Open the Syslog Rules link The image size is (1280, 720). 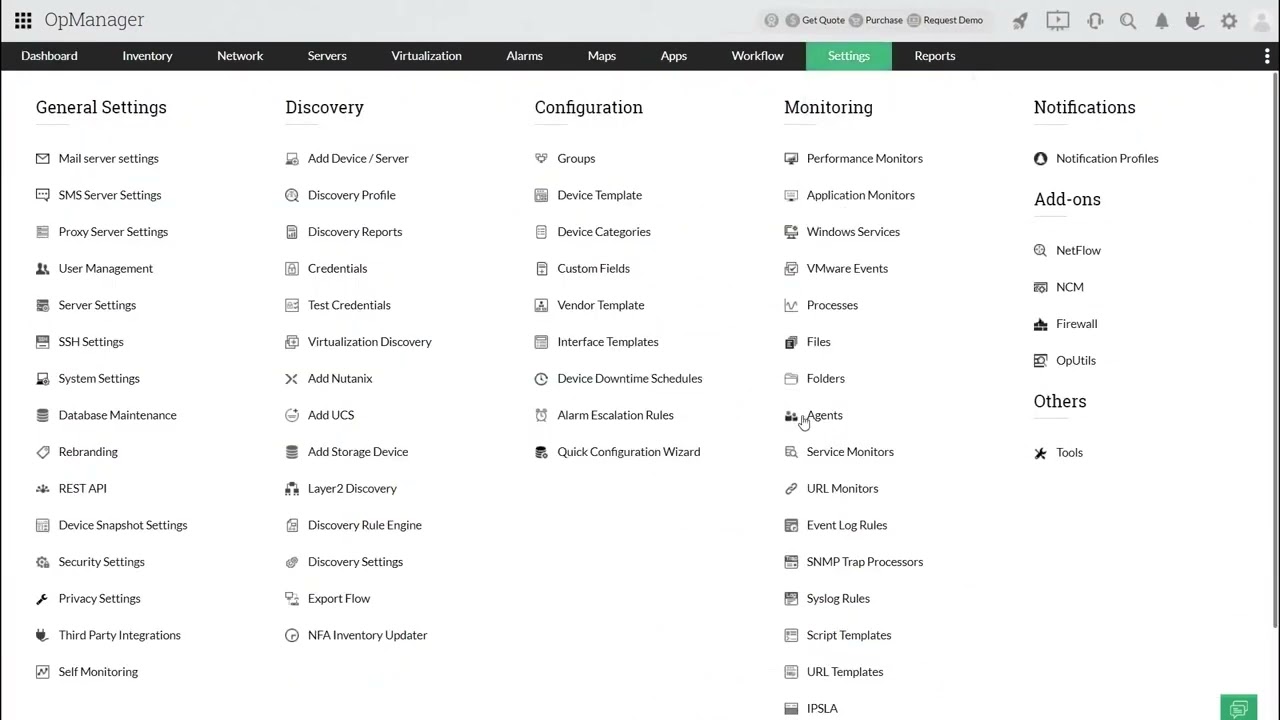point(838,598)
